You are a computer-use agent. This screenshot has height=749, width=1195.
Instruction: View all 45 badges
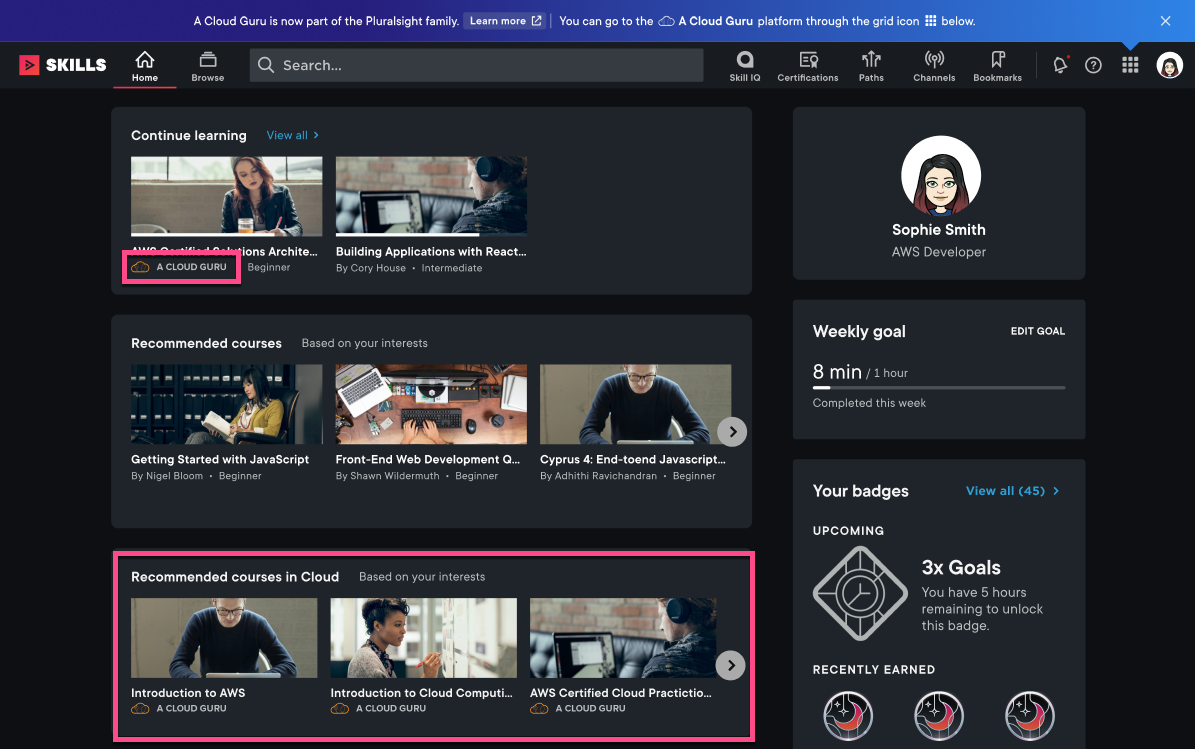click(1013, 491)
